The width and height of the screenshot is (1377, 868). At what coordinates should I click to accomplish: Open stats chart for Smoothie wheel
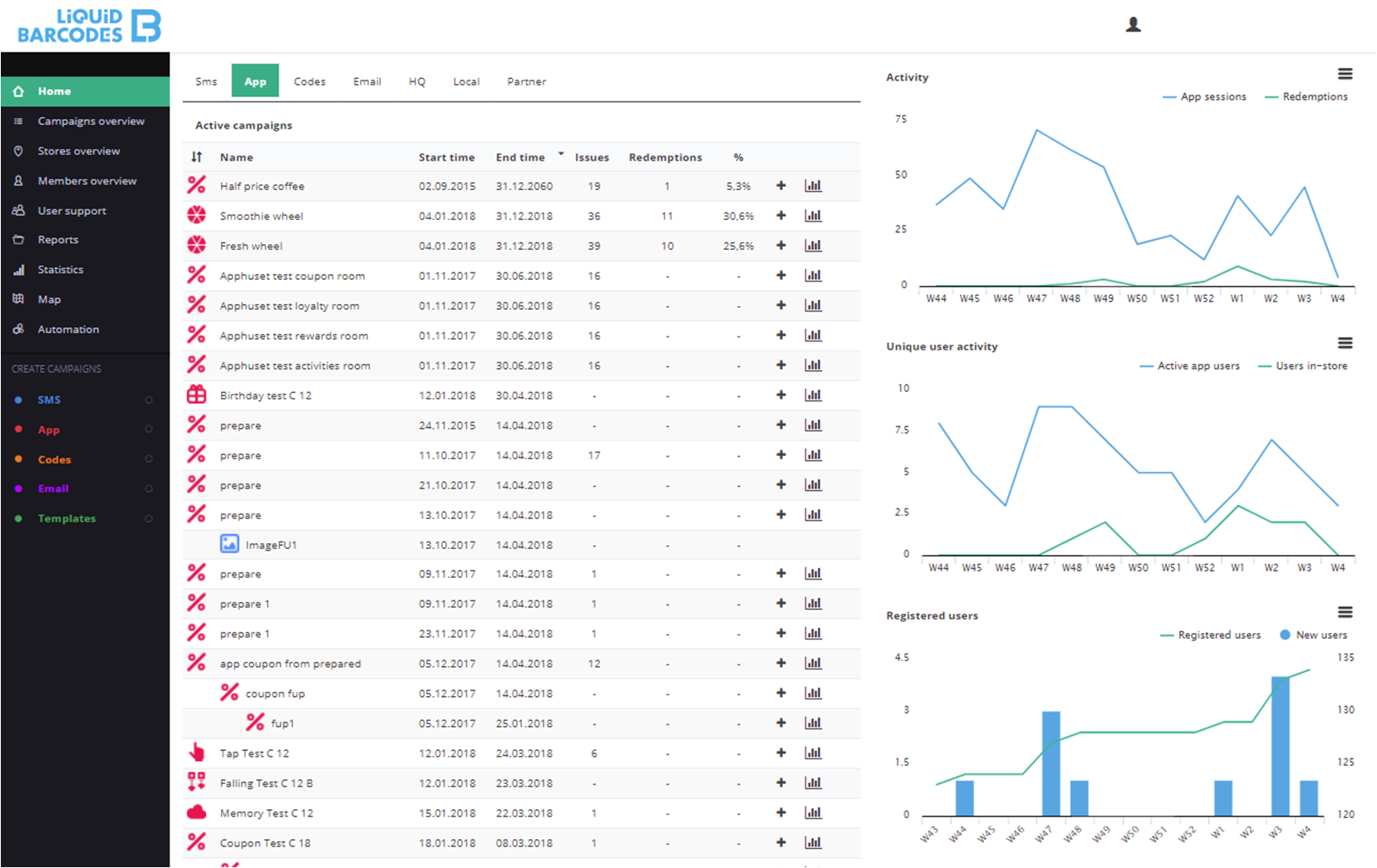coord(814,216)
